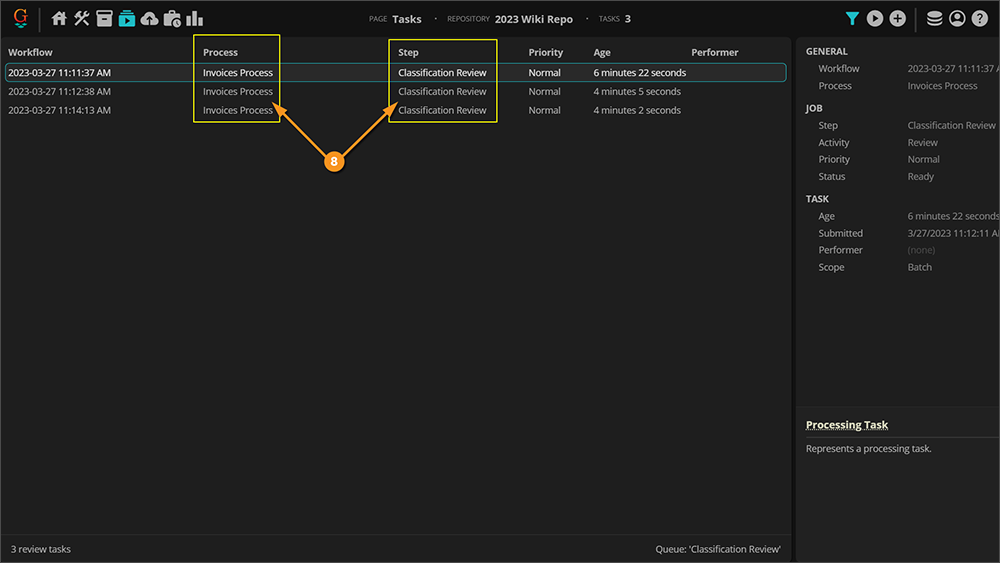Go to the Home page icon

(59, 18)
